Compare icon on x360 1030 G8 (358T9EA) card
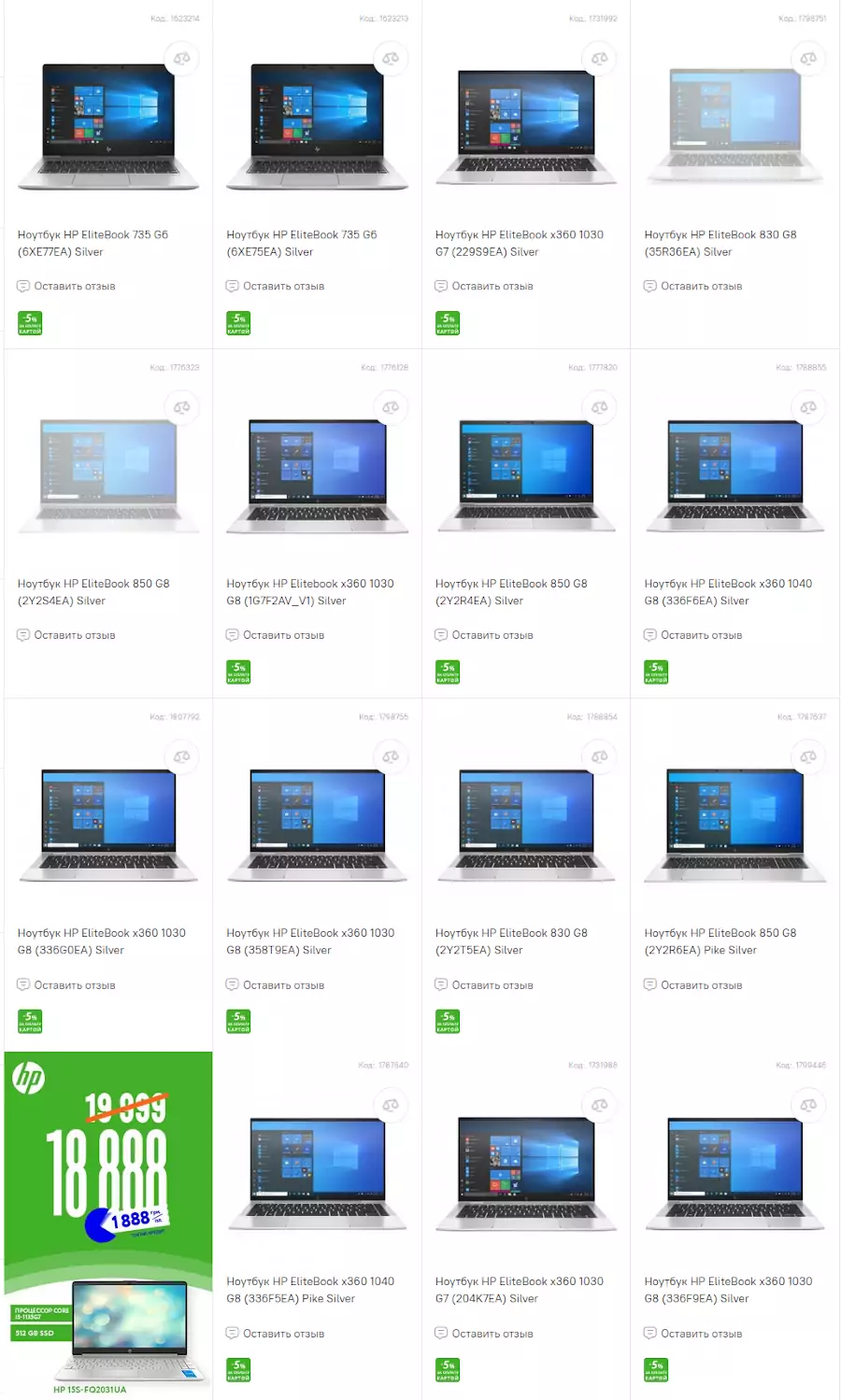The image size is (841, 1400). [x=391, y=757]
